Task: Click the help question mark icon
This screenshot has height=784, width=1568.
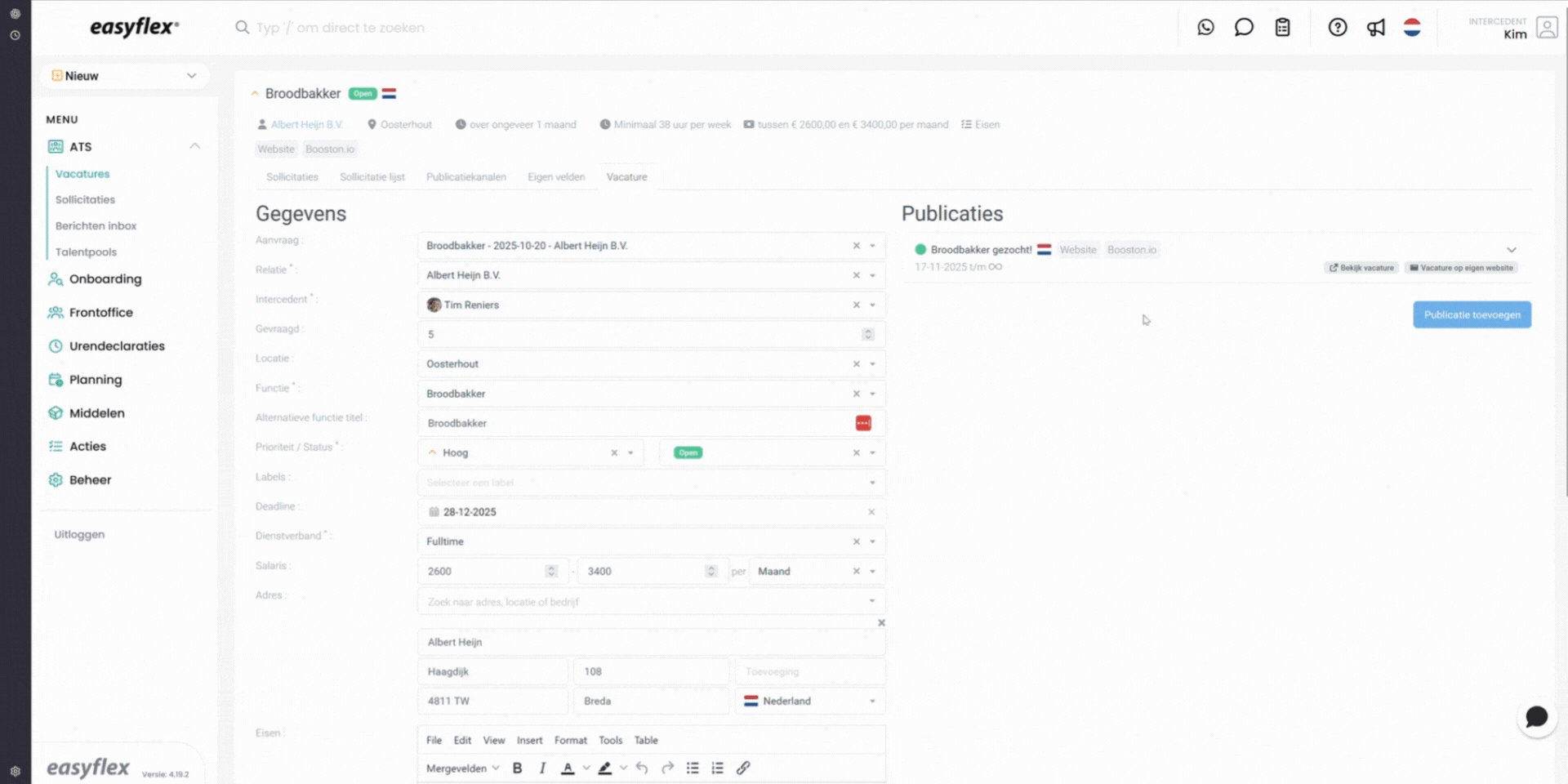Action: pos(1337,28)
